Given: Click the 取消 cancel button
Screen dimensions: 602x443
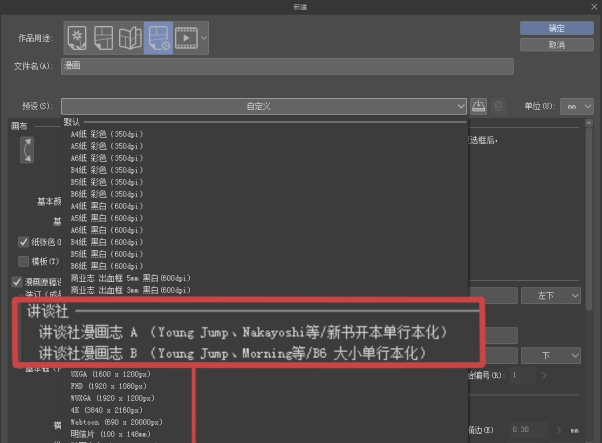Looking at the screenshot, I should (557, 45).
